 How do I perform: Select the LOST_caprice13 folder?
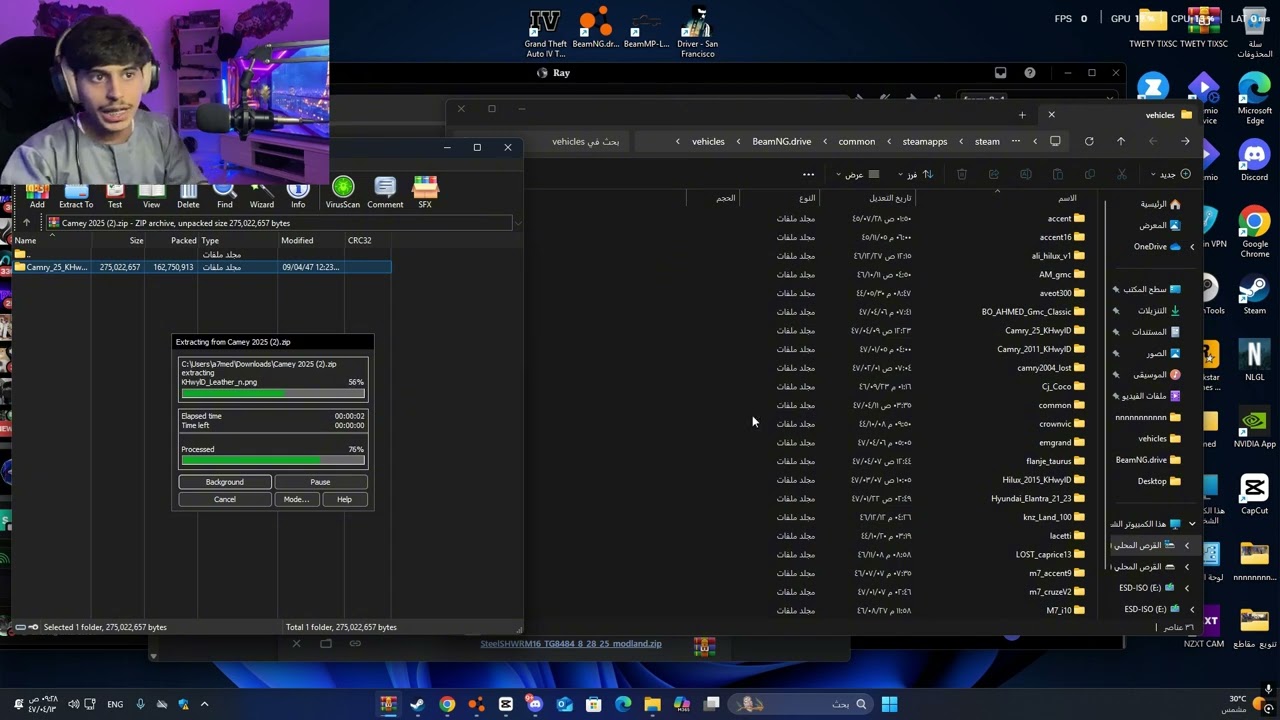1050,554
